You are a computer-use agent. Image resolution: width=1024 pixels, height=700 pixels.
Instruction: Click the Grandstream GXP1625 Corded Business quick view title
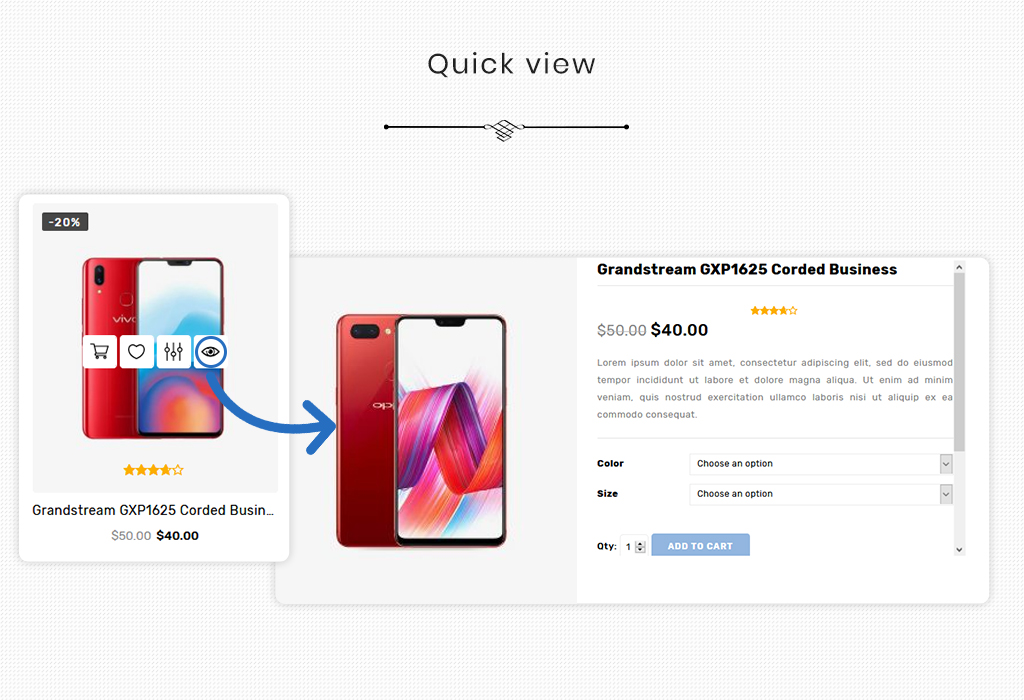[x=747, y=269]
